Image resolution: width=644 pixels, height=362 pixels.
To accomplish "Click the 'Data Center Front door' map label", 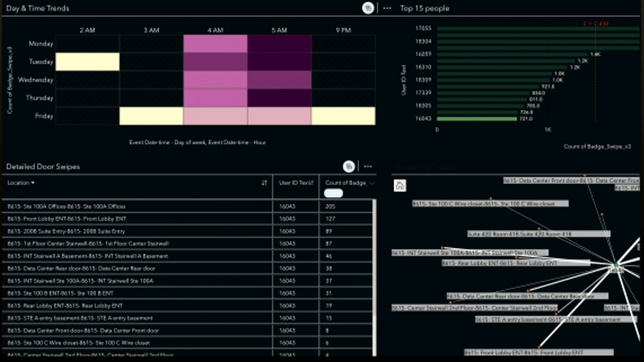I will point(571,180).
